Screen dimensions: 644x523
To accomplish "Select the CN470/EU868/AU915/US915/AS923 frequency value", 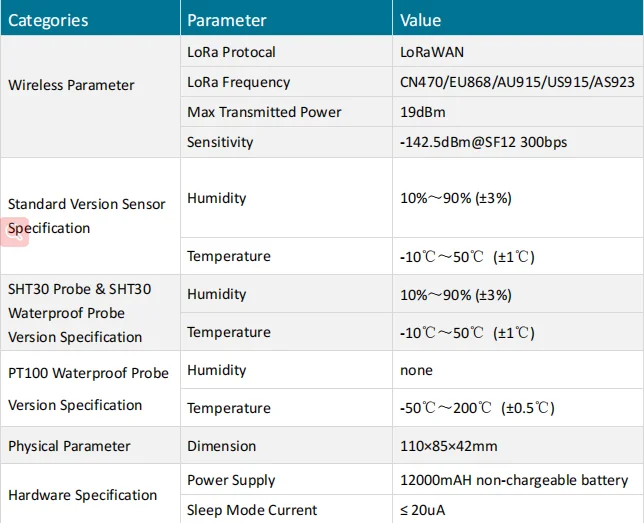I will (512, 82).
